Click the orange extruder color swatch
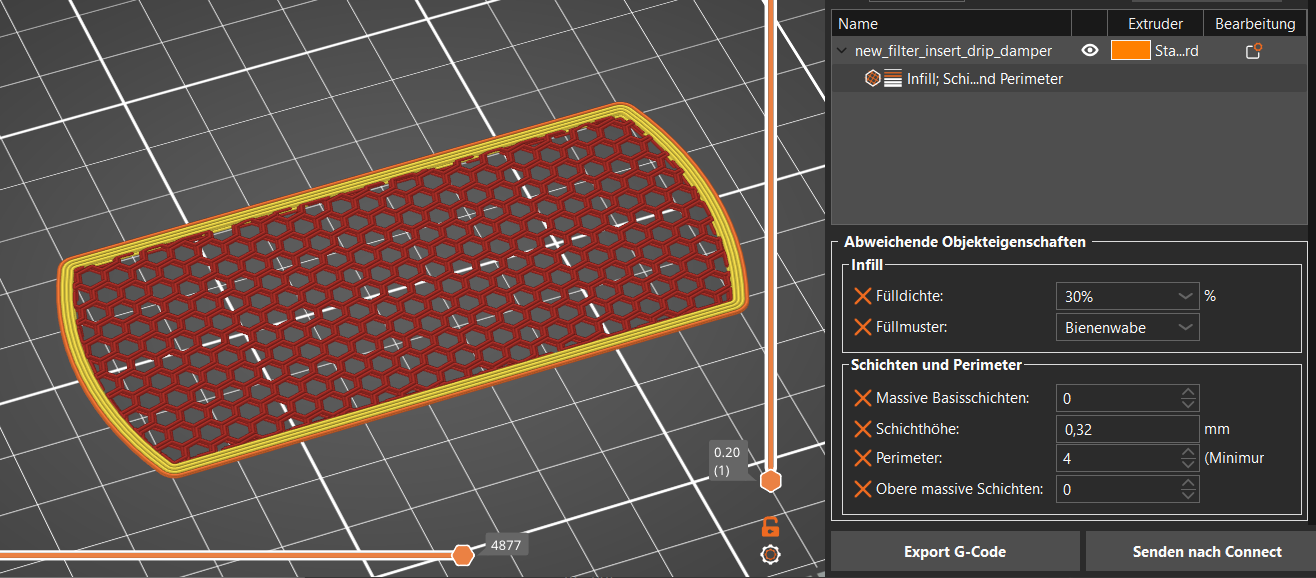The image size is (1316, 578). [x=1130, y=51]
